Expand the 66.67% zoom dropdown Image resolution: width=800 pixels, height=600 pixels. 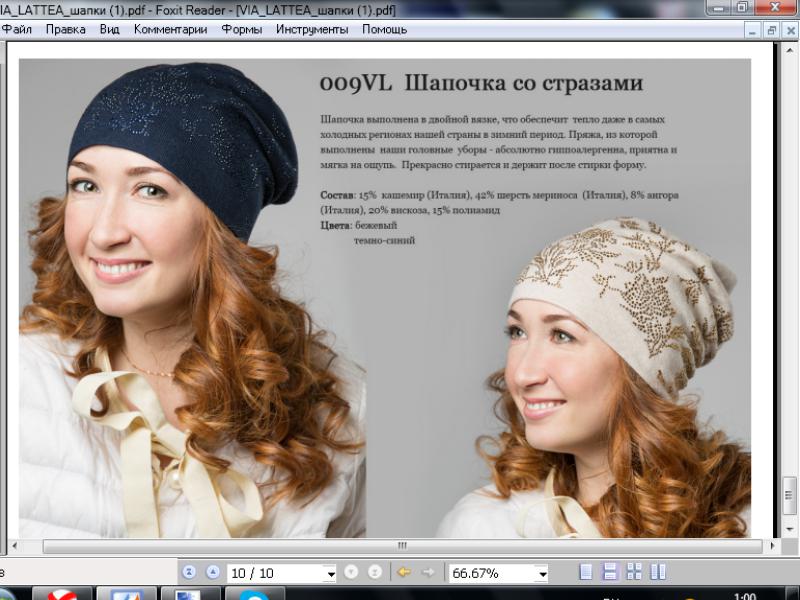[x=541, y=574]
